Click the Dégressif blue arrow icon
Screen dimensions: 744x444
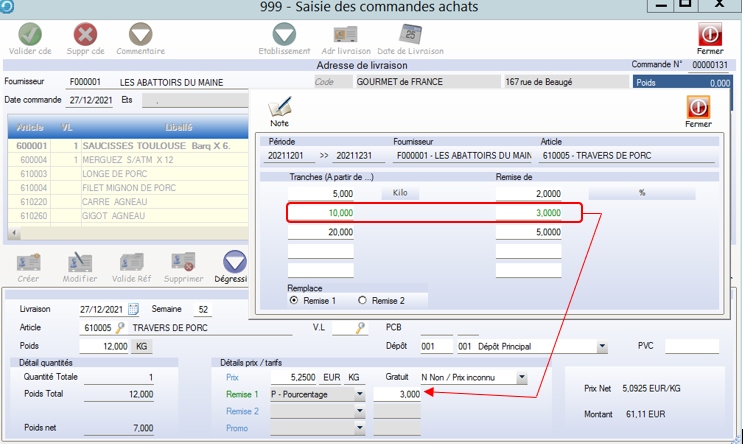click(x=234, y=262)
